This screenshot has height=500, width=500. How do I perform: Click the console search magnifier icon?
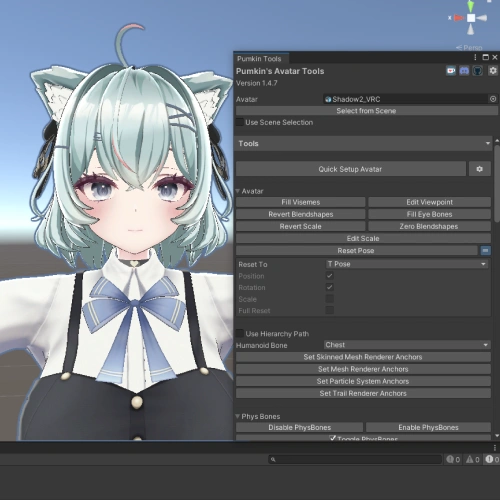[x=273, y=460]
